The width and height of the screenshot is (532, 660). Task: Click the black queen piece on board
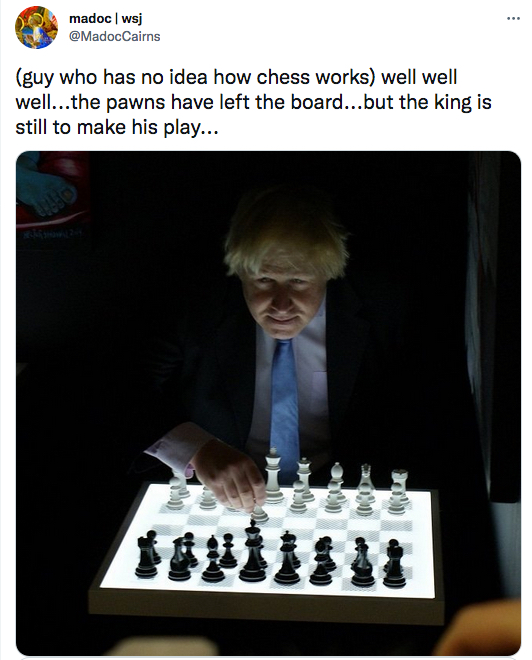click(x=287, y=557)
